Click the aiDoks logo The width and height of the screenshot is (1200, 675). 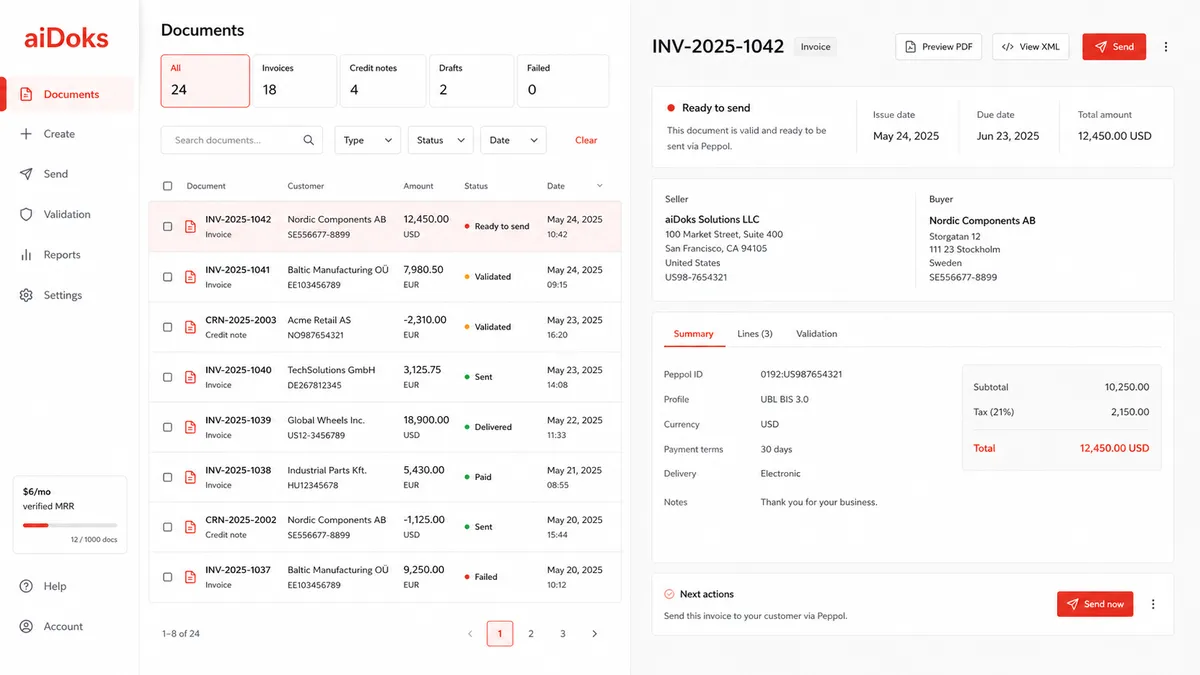(66, 38)
